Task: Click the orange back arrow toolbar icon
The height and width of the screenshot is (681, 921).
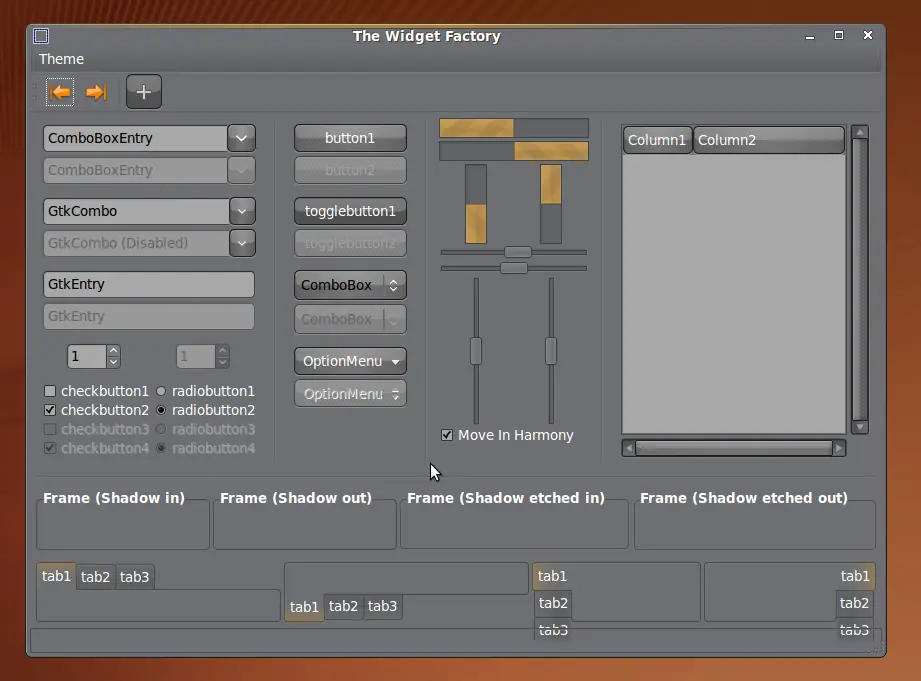Action: pos(60,92)
